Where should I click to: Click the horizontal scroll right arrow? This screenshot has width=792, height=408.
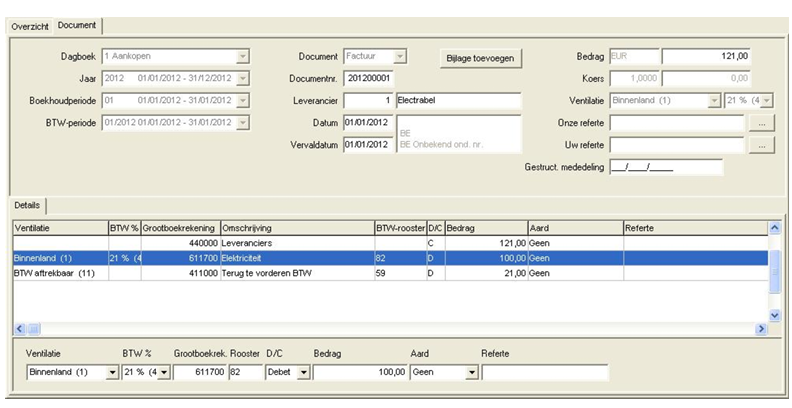tap(761, 329)
